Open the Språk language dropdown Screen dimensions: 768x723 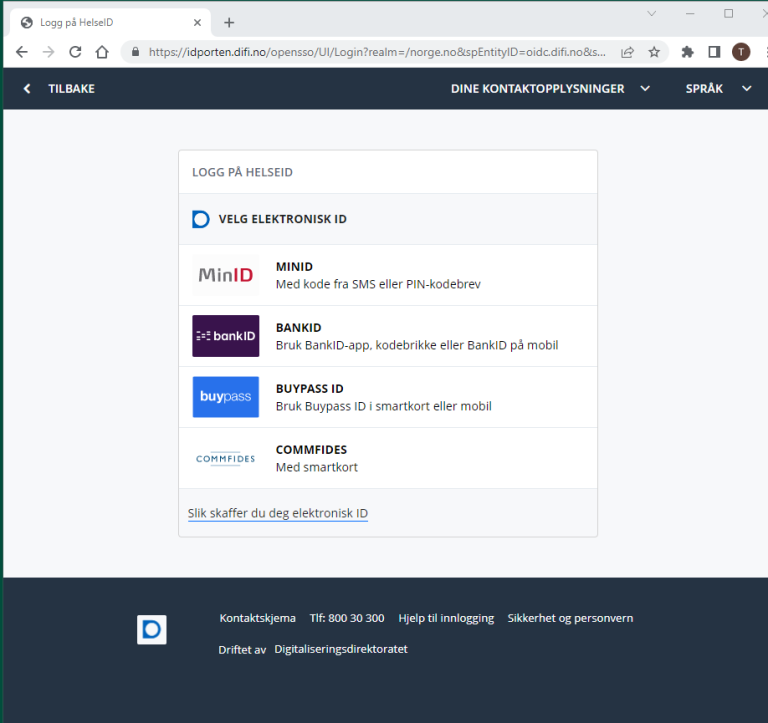(x=718, y=89)
